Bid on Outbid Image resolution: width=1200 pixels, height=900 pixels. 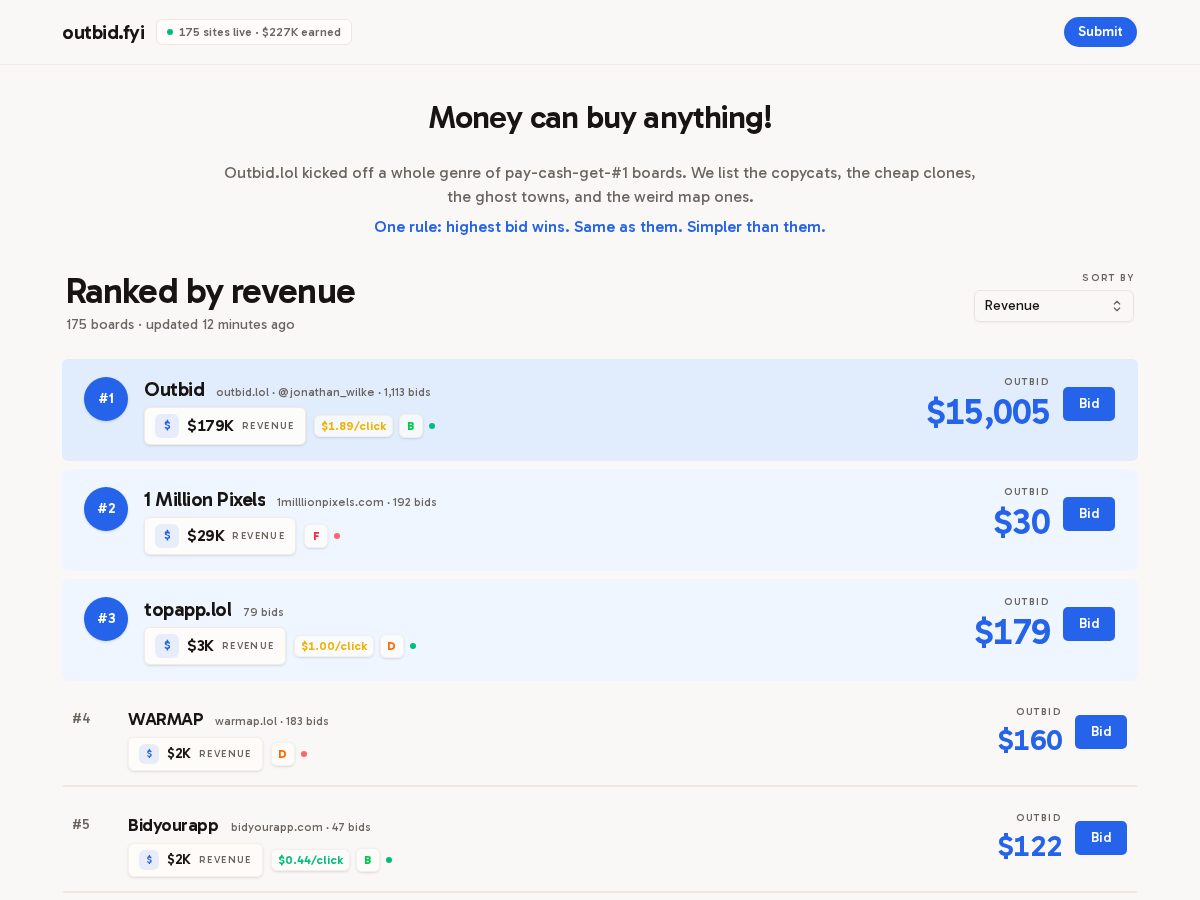[x=1089, y=404]
